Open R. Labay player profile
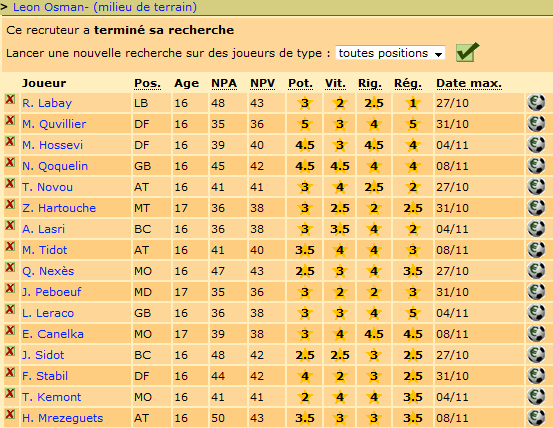 coord(47,103)
